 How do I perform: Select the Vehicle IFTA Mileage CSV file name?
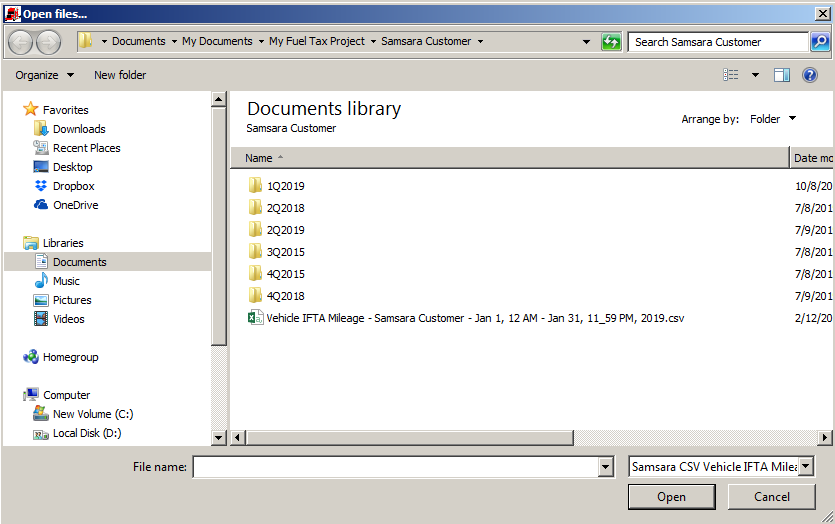pyautogui.click(x=475, y=318)
